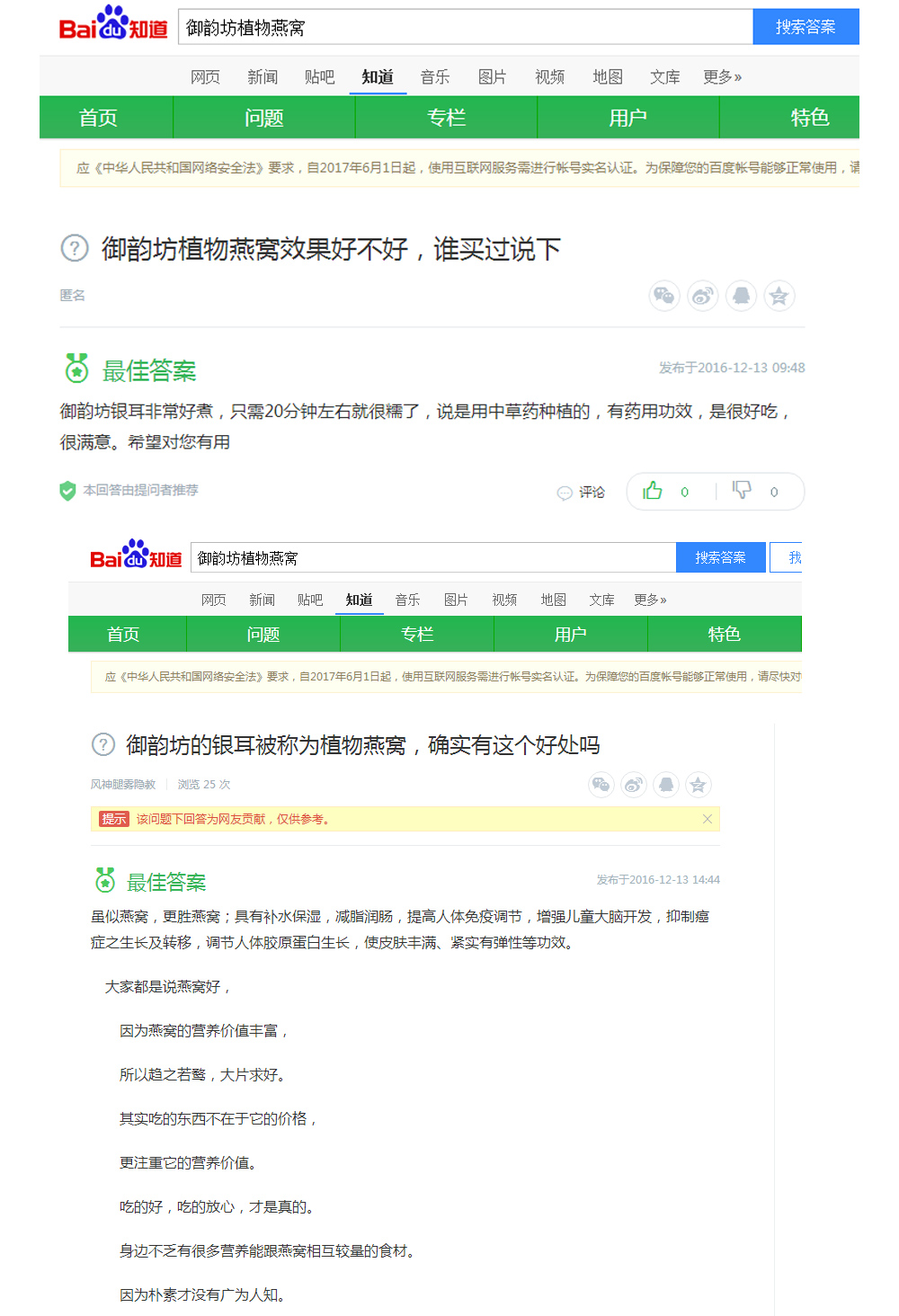Open 音乐 in lower navigation

click(x=407, y=600)
